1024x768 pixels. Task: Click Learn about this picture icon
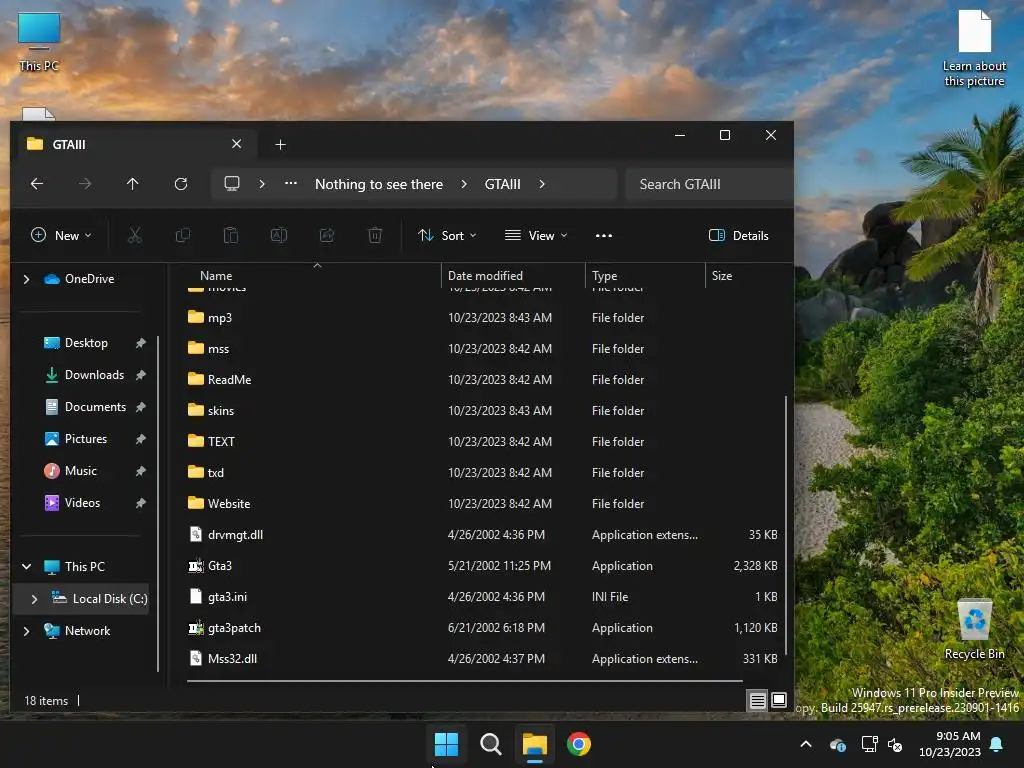click(x=974, y=48)
